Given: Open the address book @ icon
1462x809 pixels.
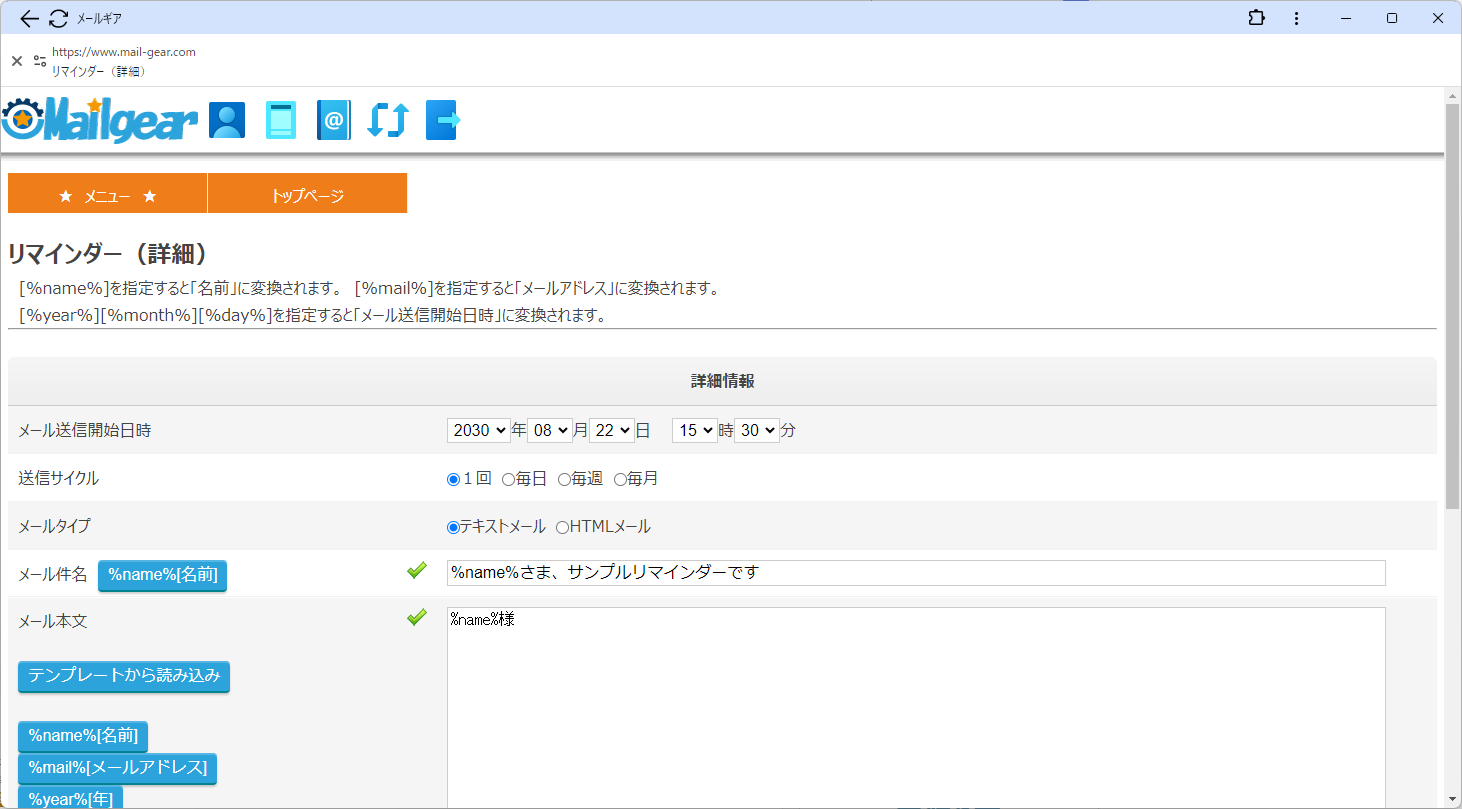Looking at the screenshot, I should point(334,120).
